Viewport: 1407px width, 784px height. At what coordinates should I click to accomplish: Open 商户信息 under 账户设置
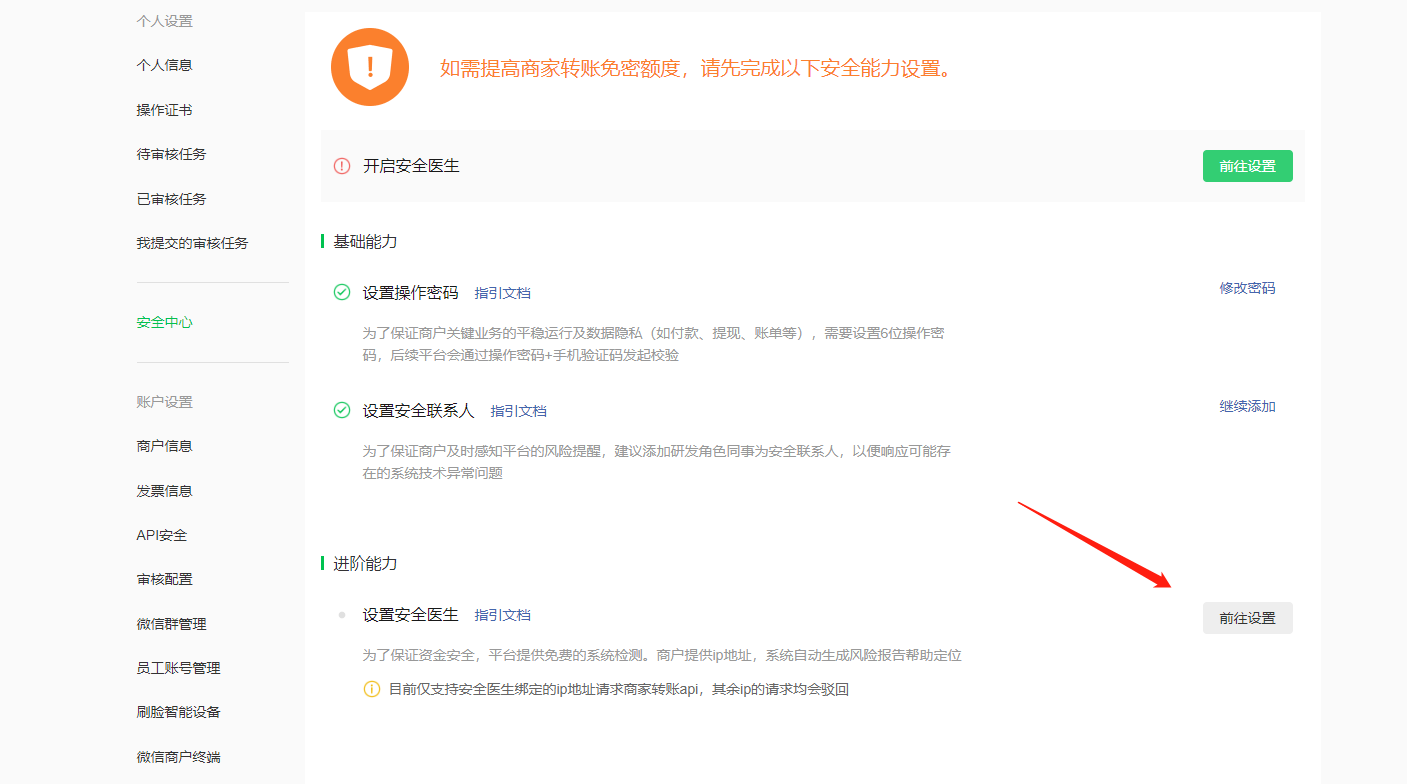(164, 446)
